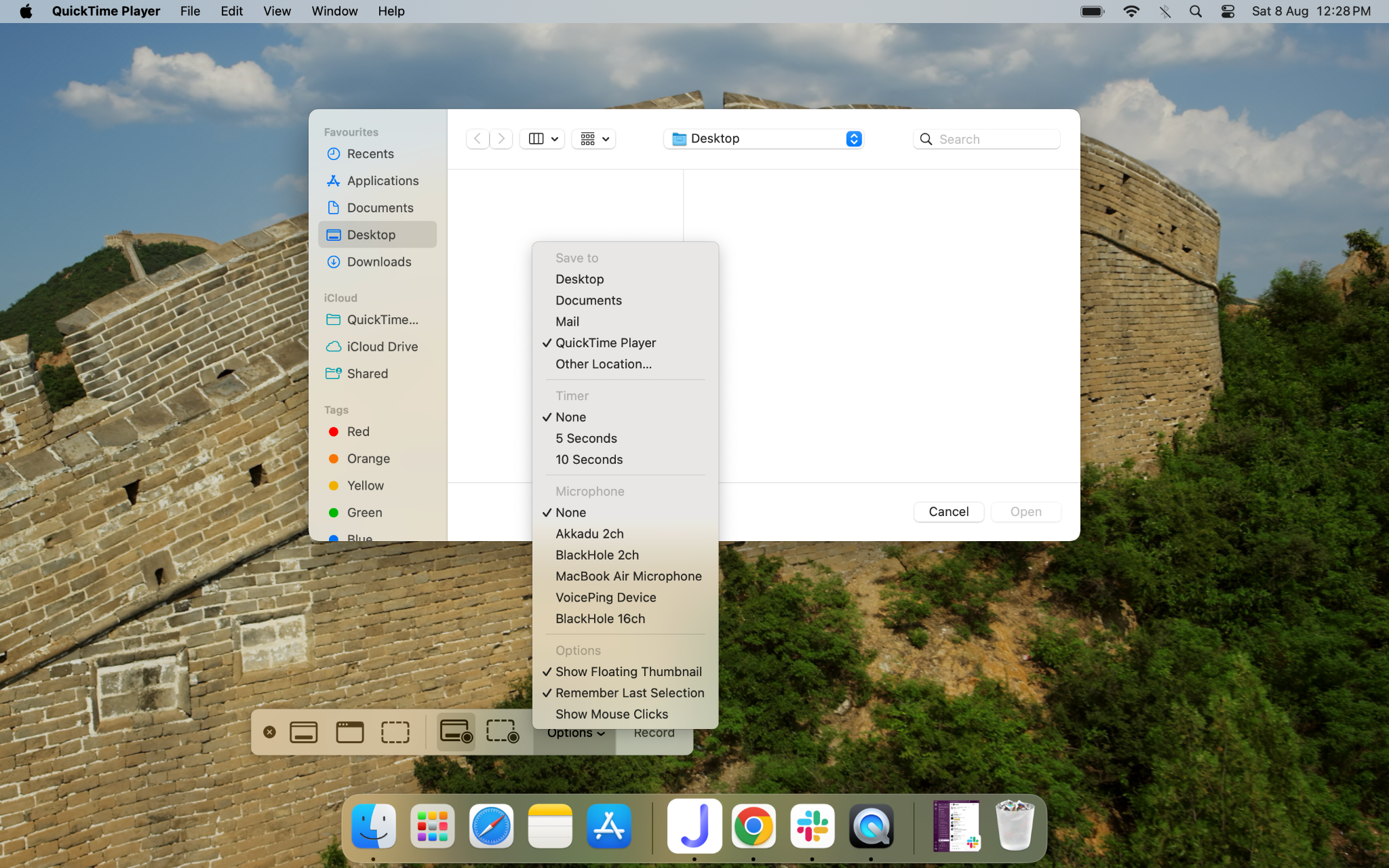Collapse the Options dropdown in toolbar
The width and height of the screenshot is (1389, 868).
click(x=575, y=733)
